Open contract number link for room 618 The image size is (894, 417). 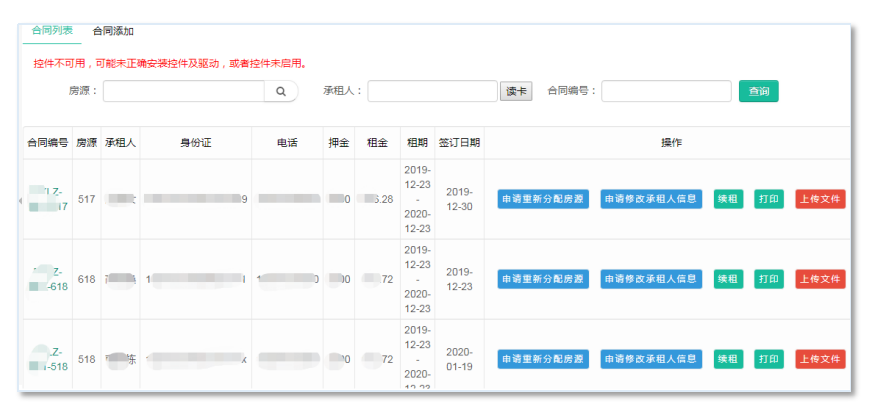coord(48,279)
